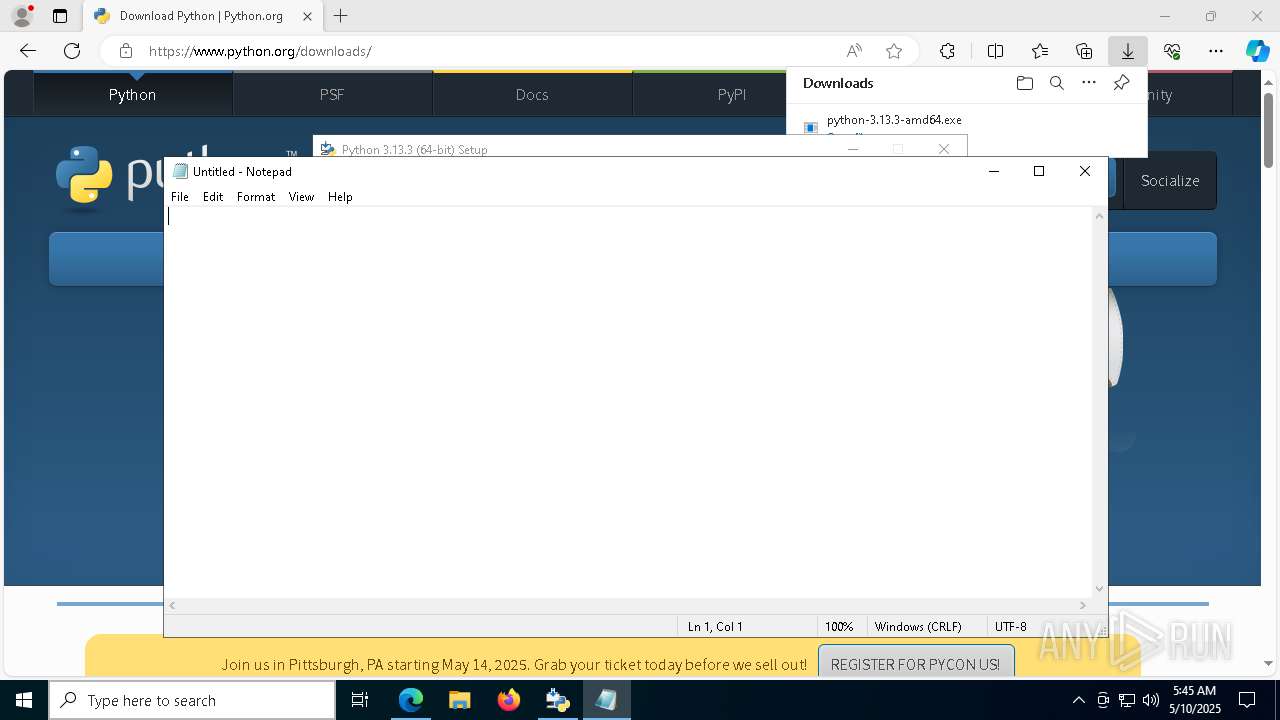1280x720 pixels.
Task: Open Edge Extensions menu
Action: (947, 51)
